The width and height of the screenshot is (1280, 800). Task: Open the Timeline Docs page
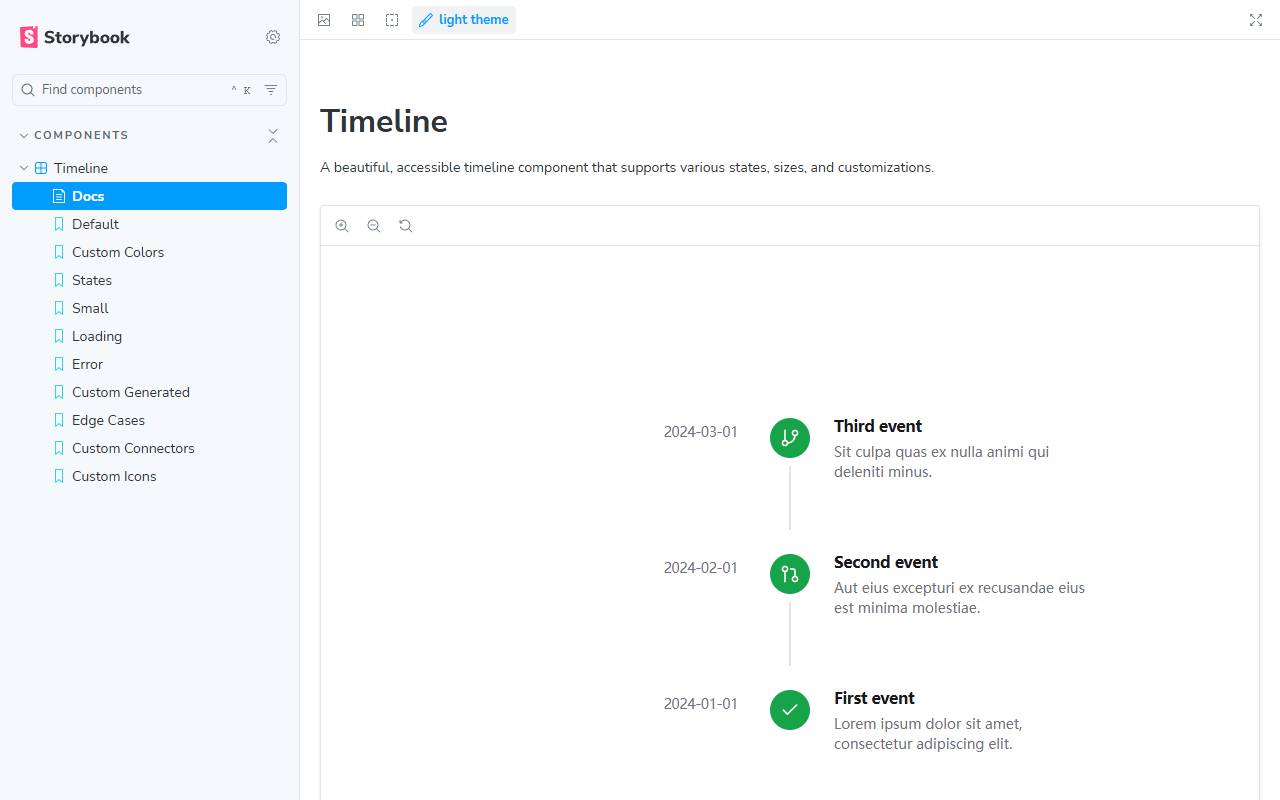[149, 196]
